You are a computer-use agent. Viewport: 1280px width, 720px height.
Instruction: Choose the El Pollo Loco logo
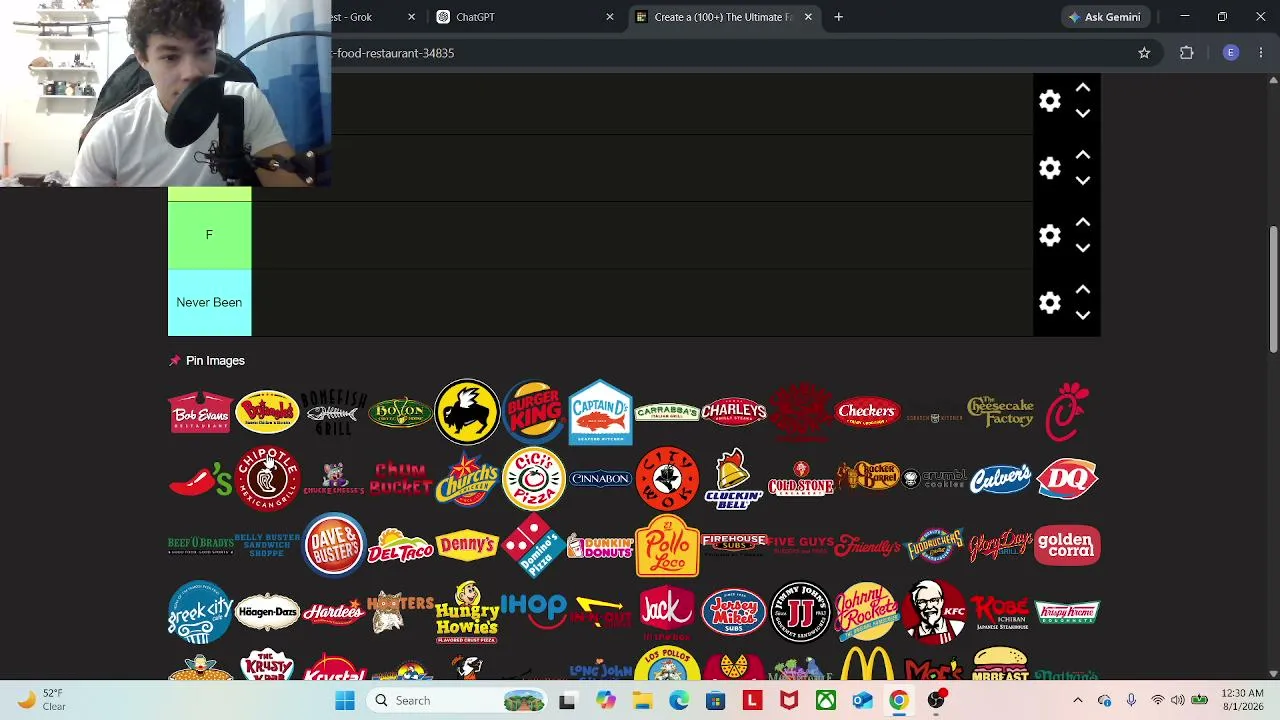point(667,545)
